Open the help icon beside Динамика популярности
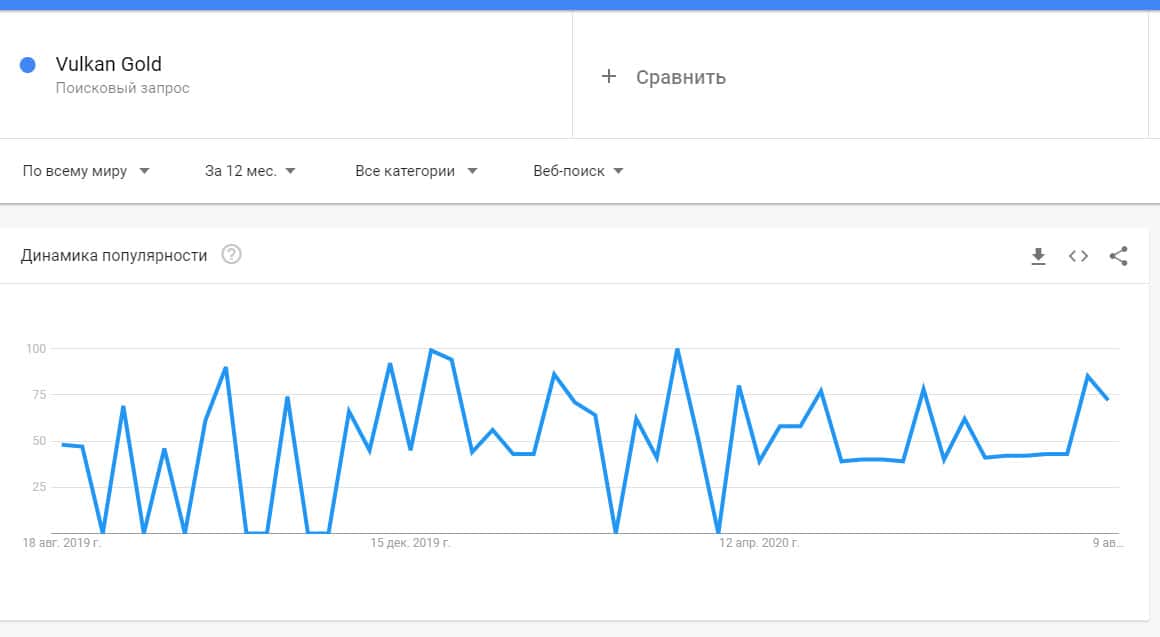Image resolution: width=1160 pixels, height=637 pixels. point(232,255)
